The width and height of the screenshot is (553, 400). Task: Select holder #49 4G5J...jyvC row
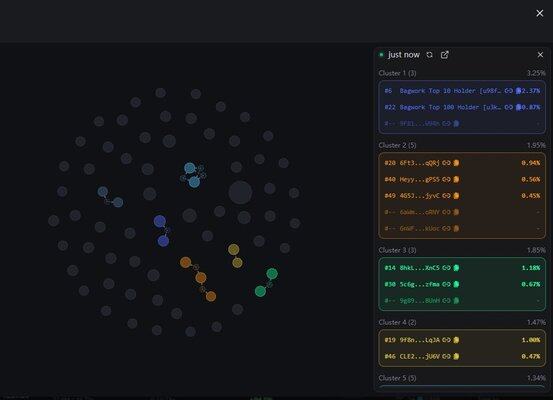pyautogui.click(x=462, y=196)
